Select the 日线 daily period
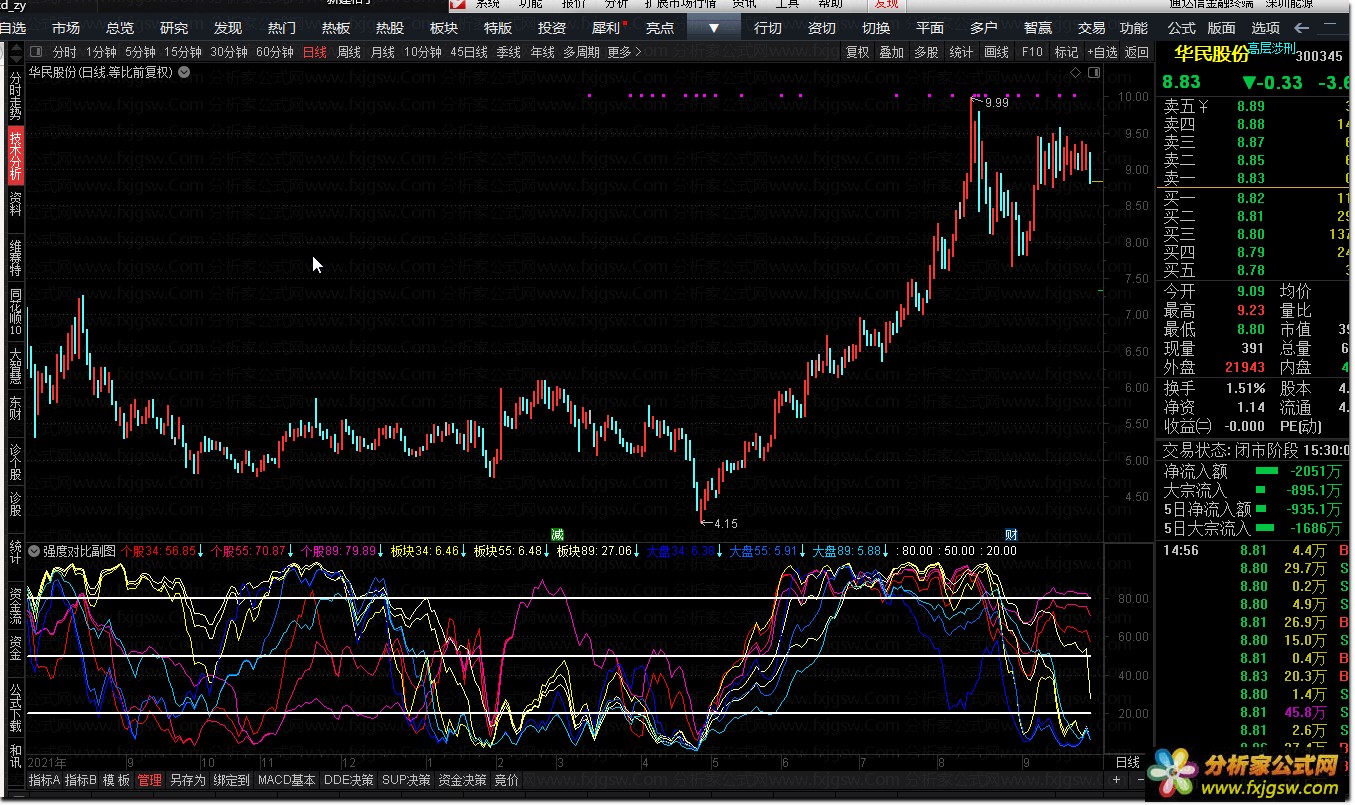This screenshot has height=805, width=1355. click(314, 52)
